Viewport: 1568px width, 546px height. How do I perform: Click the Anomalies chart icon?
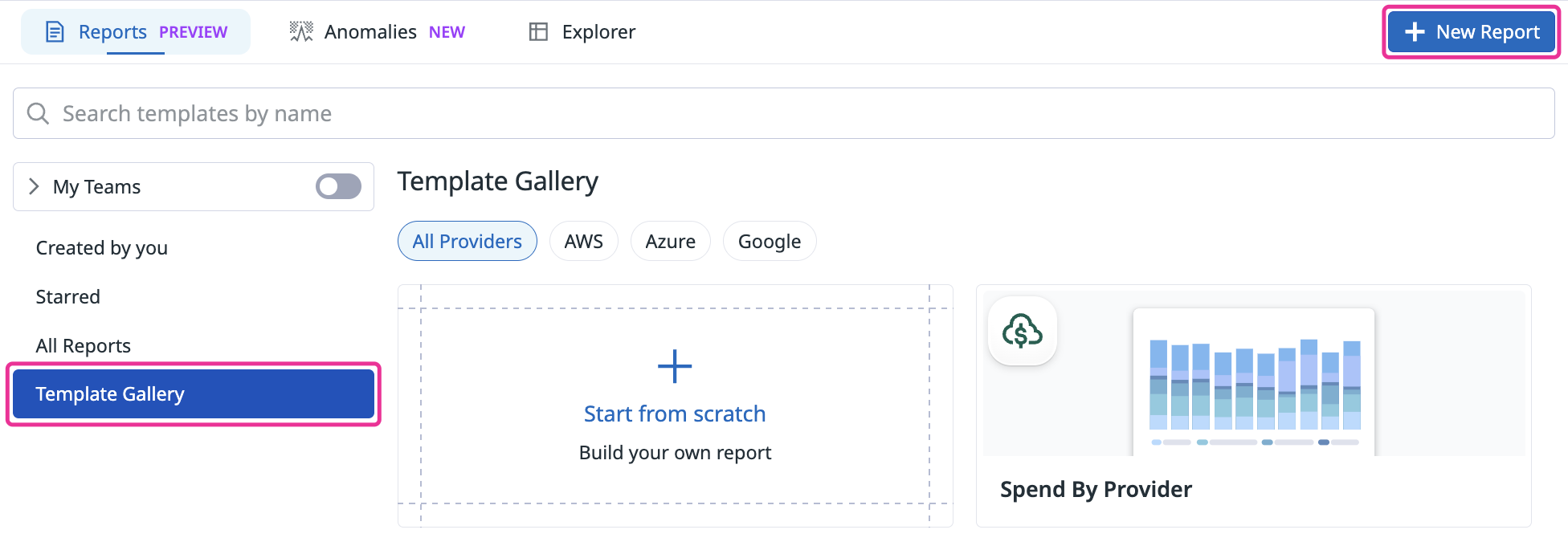(x=301, y=32)
